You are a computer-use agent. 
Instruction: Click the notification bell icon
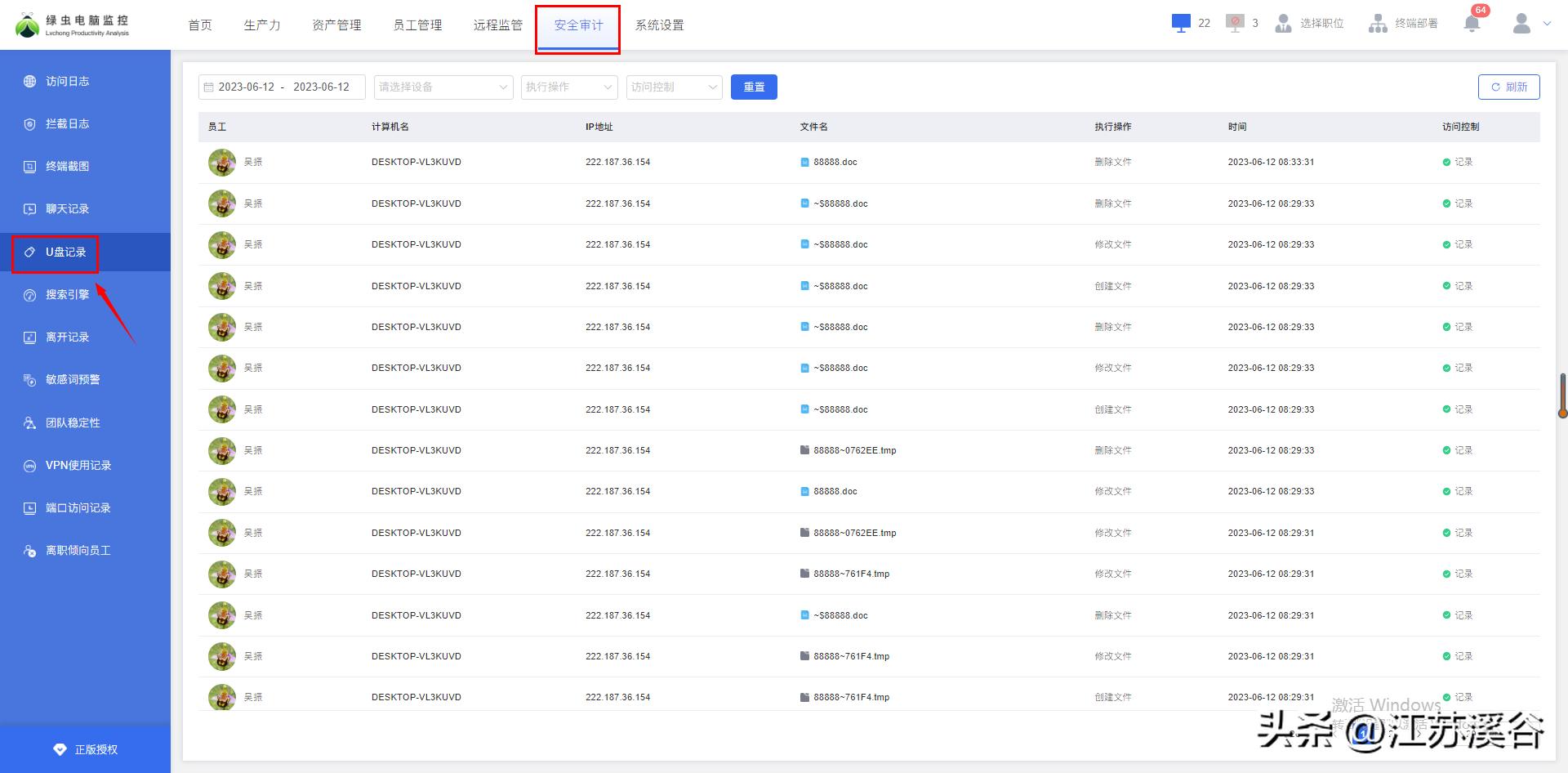[x=1472, y=24]
